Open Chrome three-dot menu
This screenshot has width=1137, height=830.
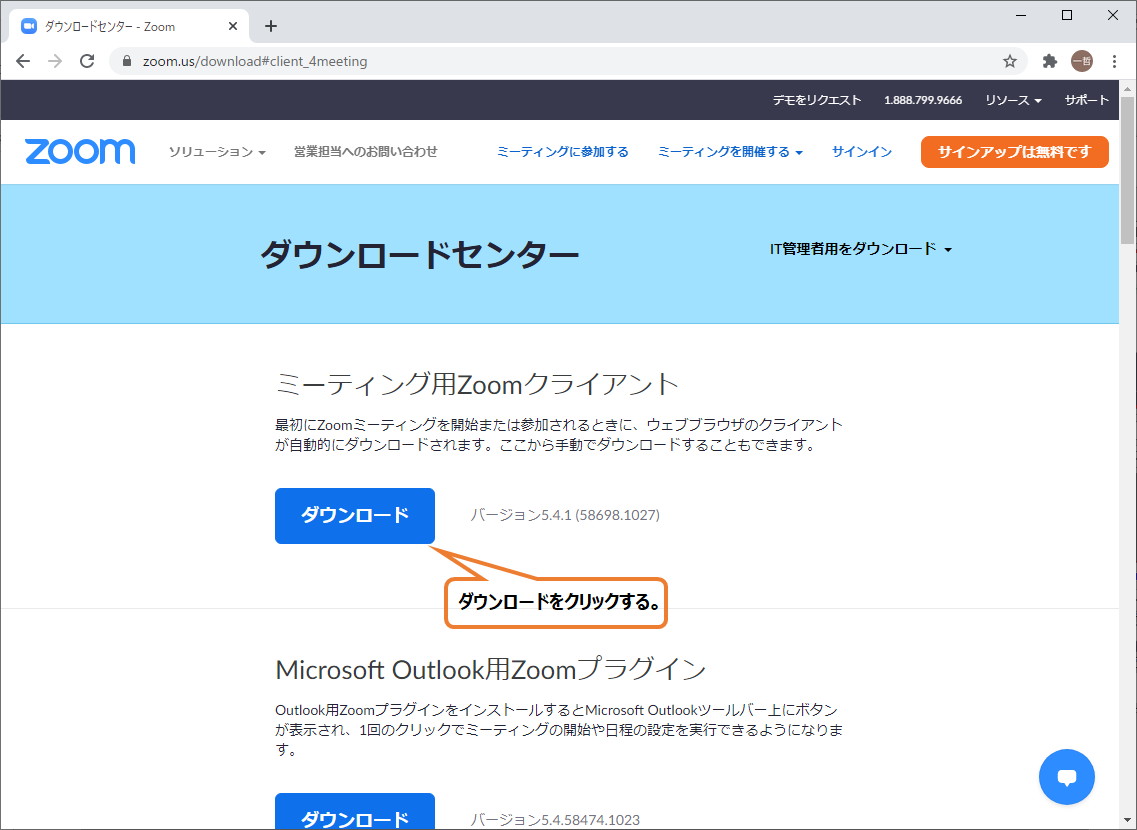coord(1114,61)
